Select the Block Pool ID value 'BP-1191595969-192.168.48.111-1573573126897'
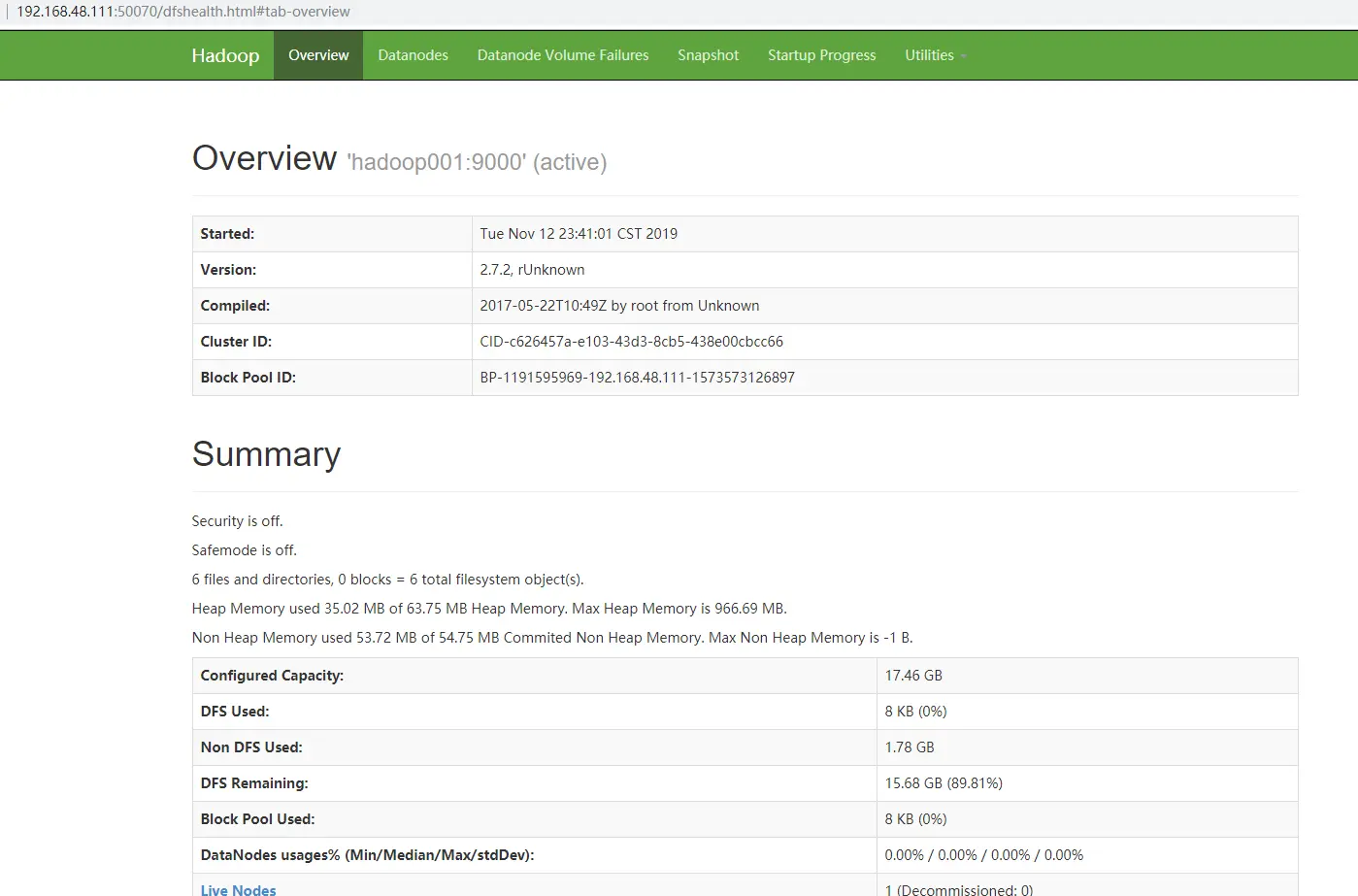The width and height of the screenshot is (1358, 896). coord(637,378)
